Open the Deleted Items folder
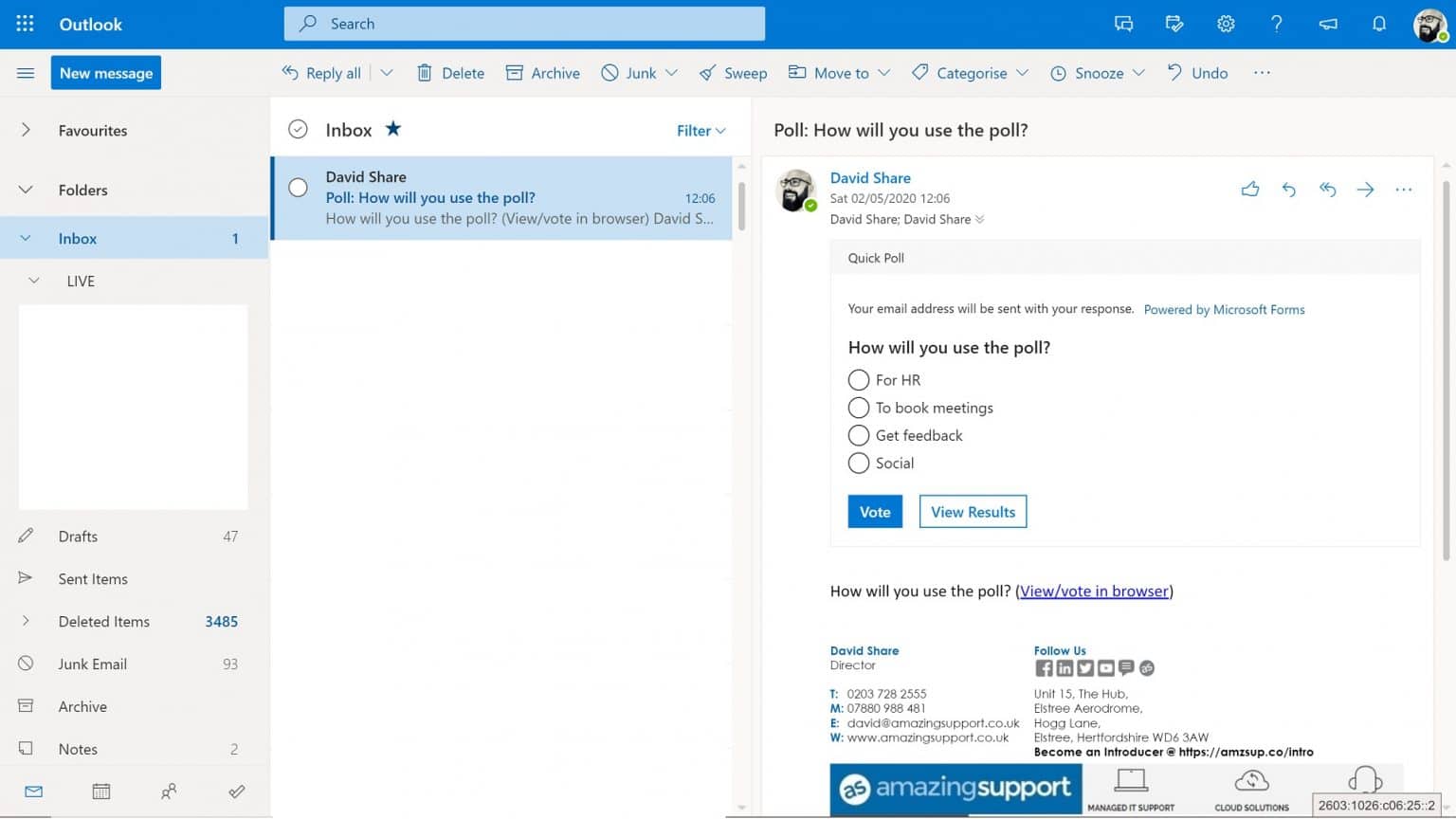 [x=104, y=622]
